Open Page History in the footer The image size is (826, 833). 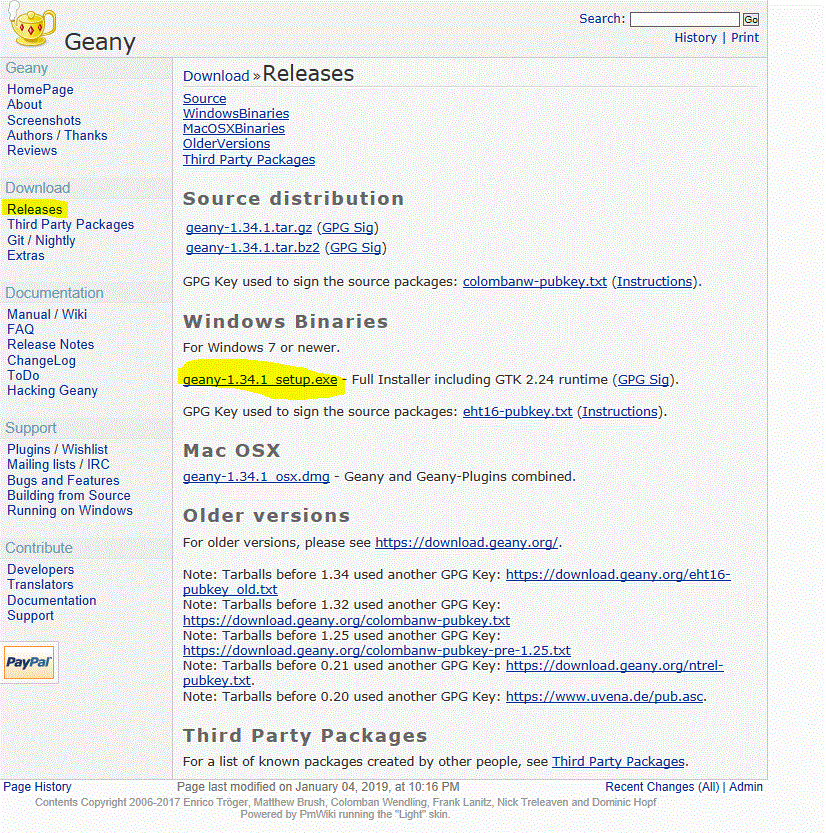click(x=37, y=786)
